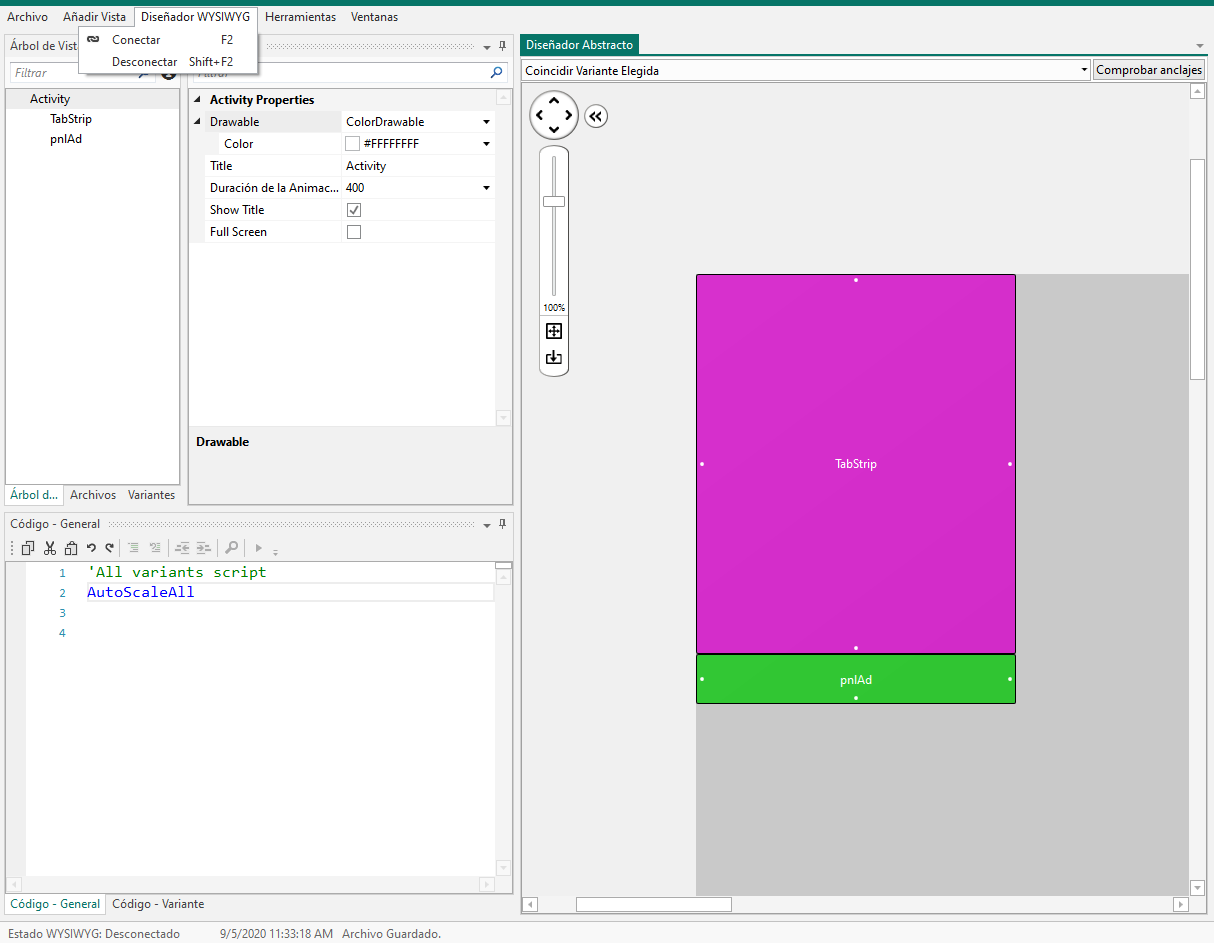
Task: Click the white Color swatch
Action: pyautogui.click(x=352, y=144)
